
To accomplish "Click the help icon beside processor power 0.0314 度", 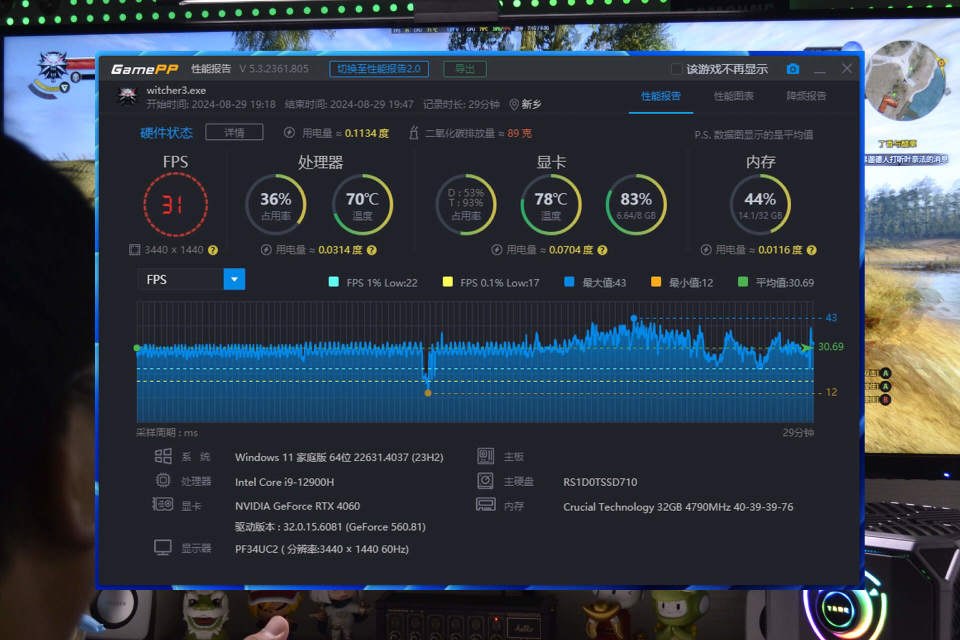I will pos(372,250).
